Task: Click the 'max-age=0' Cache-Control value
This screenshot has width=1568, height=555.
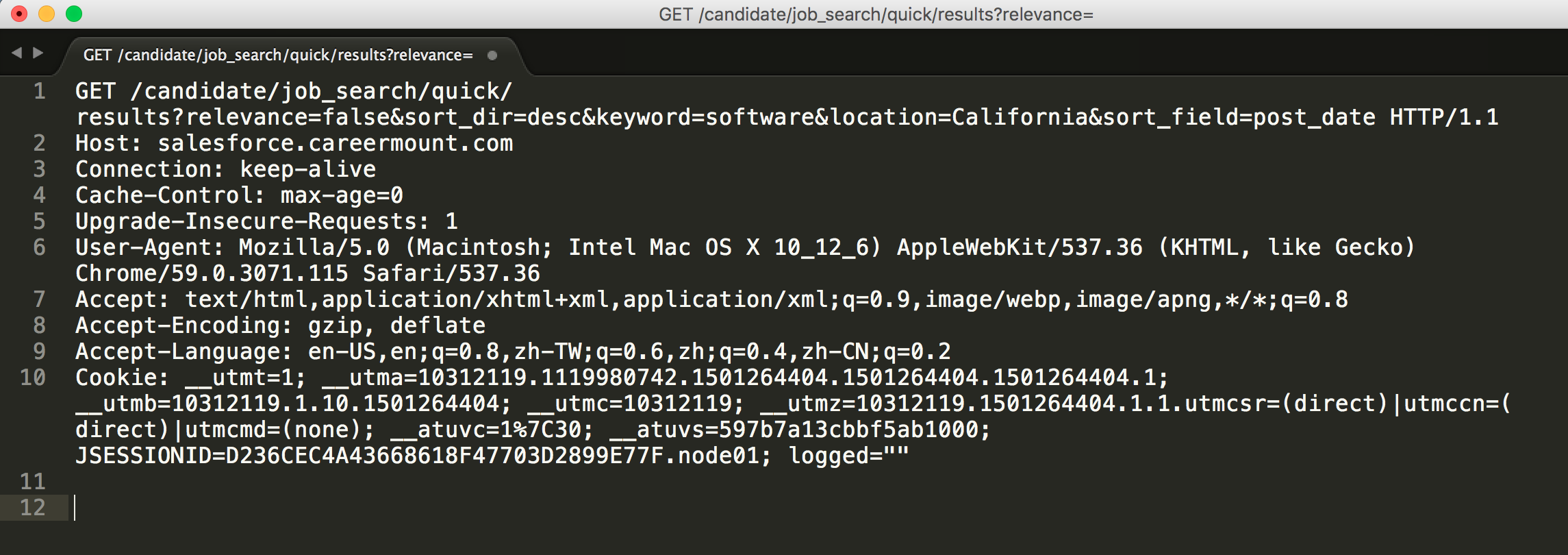Action: [342, 195]
